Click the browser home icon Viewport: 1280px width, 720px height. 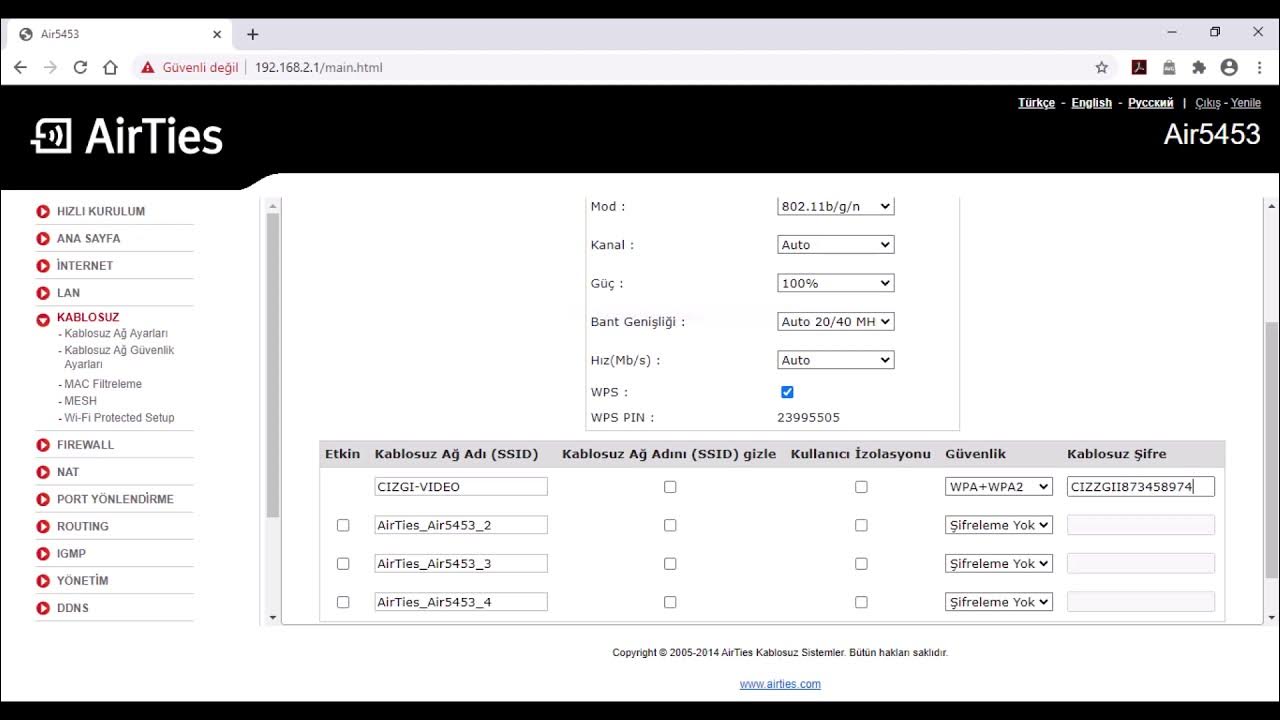tap(110, 67)
